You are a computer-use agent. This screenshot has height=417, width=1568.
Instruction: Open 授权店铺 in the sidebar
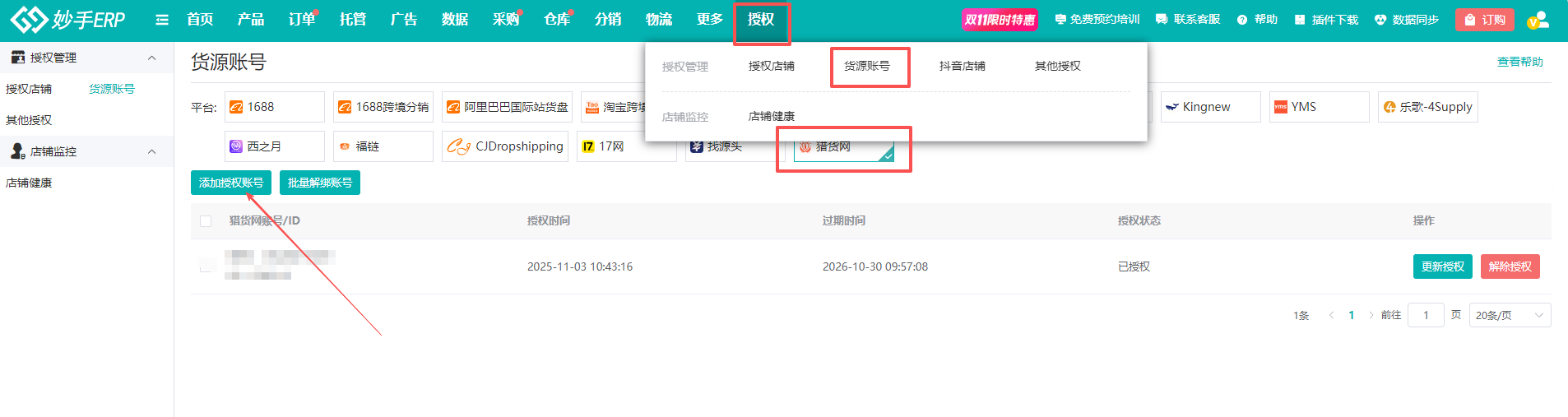pos(29,89)
